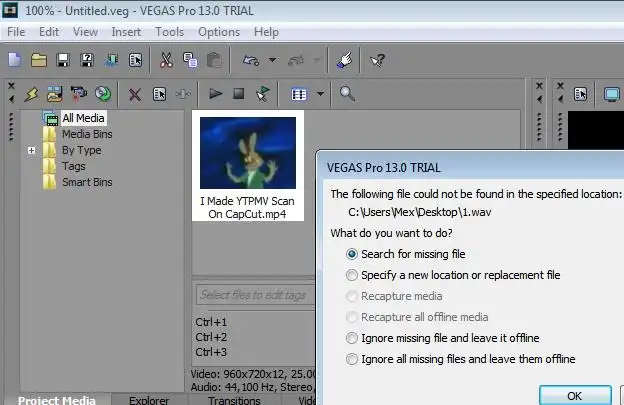
Task: Toggle Auto Preview icon
Action: [263, 94]
